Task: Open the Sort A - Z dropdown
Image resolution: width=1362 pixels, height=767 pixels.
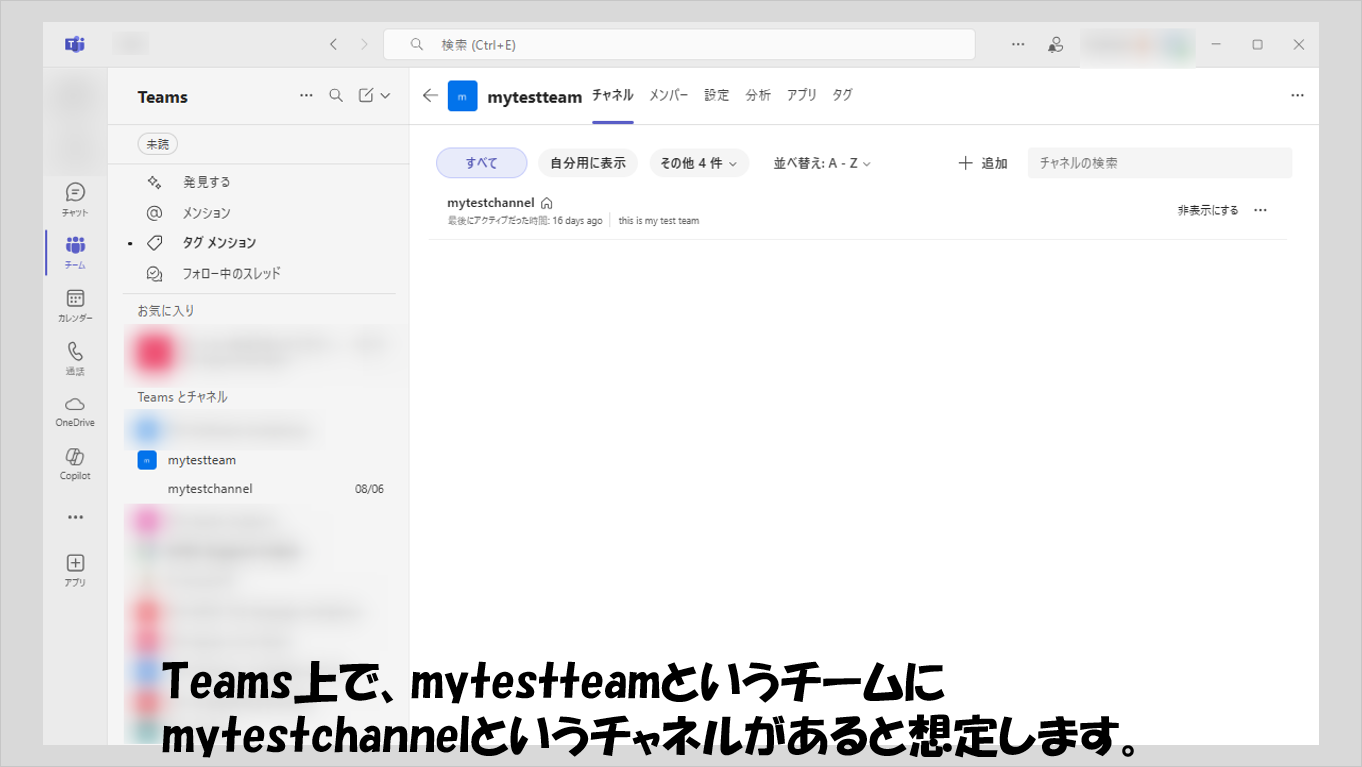Action: tap(822, 163)
